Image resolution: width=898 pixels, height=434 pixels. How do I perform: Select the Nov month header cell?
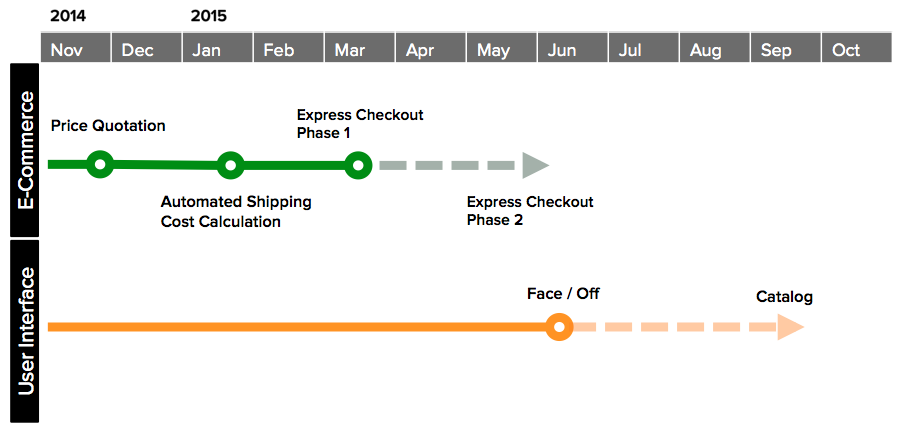(x=76, y=48)
